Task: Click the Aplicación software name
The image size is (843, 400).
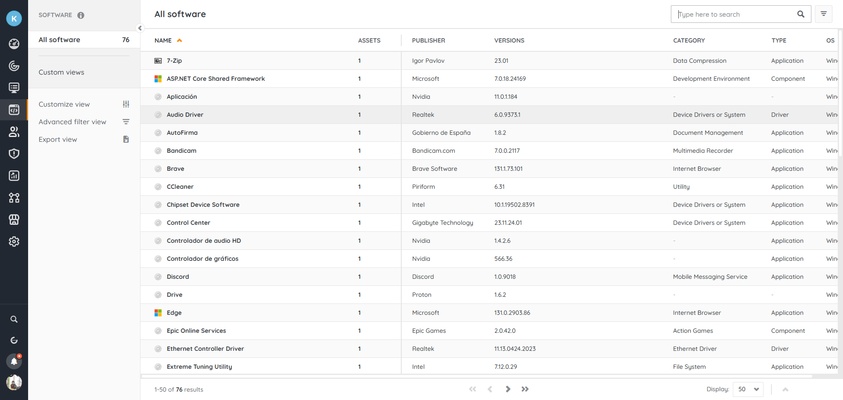Action: [182, 97]
